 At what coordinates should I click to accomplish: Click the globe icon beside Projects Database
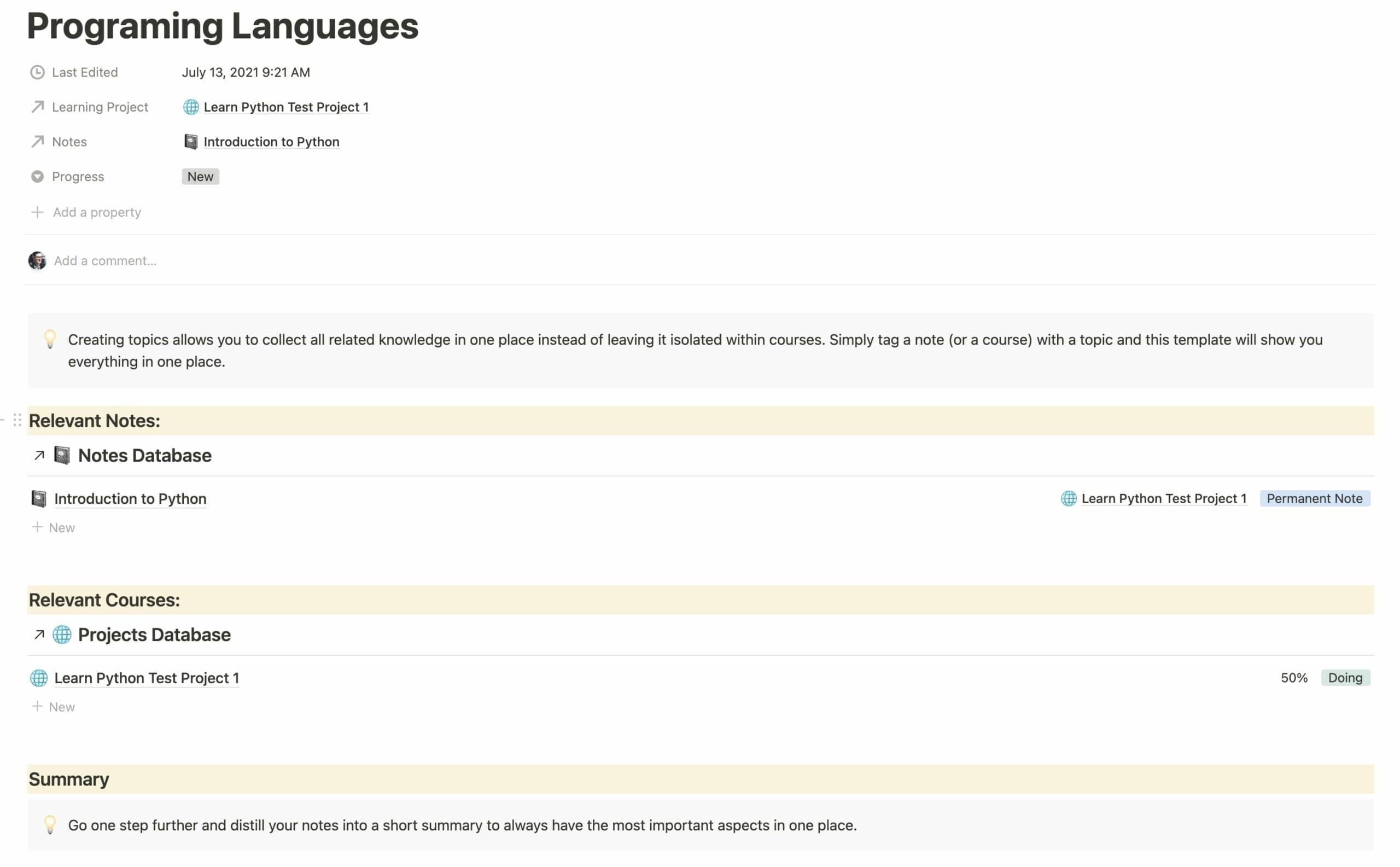[61, 635]
